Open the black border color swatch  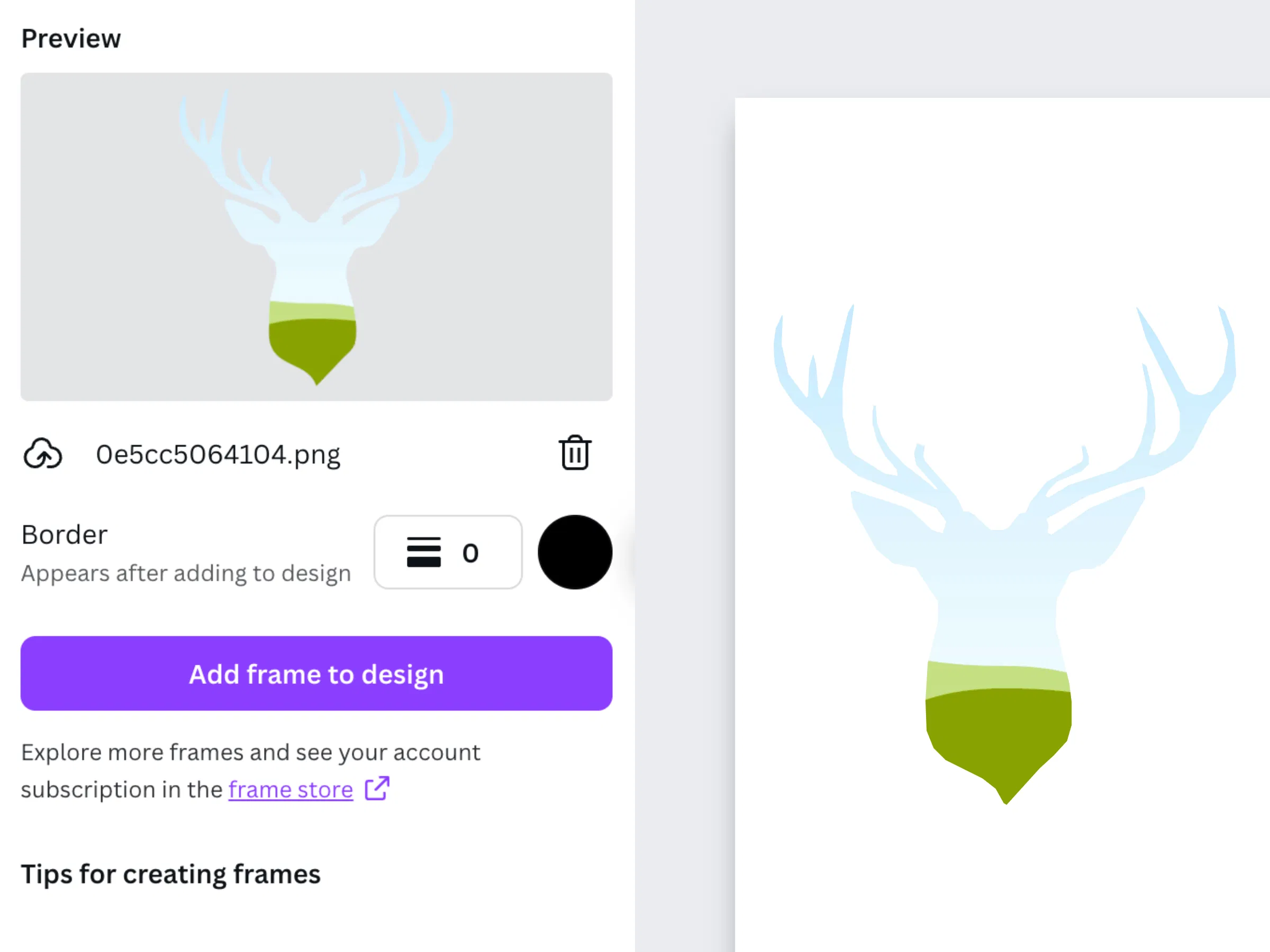pos(575,552)
